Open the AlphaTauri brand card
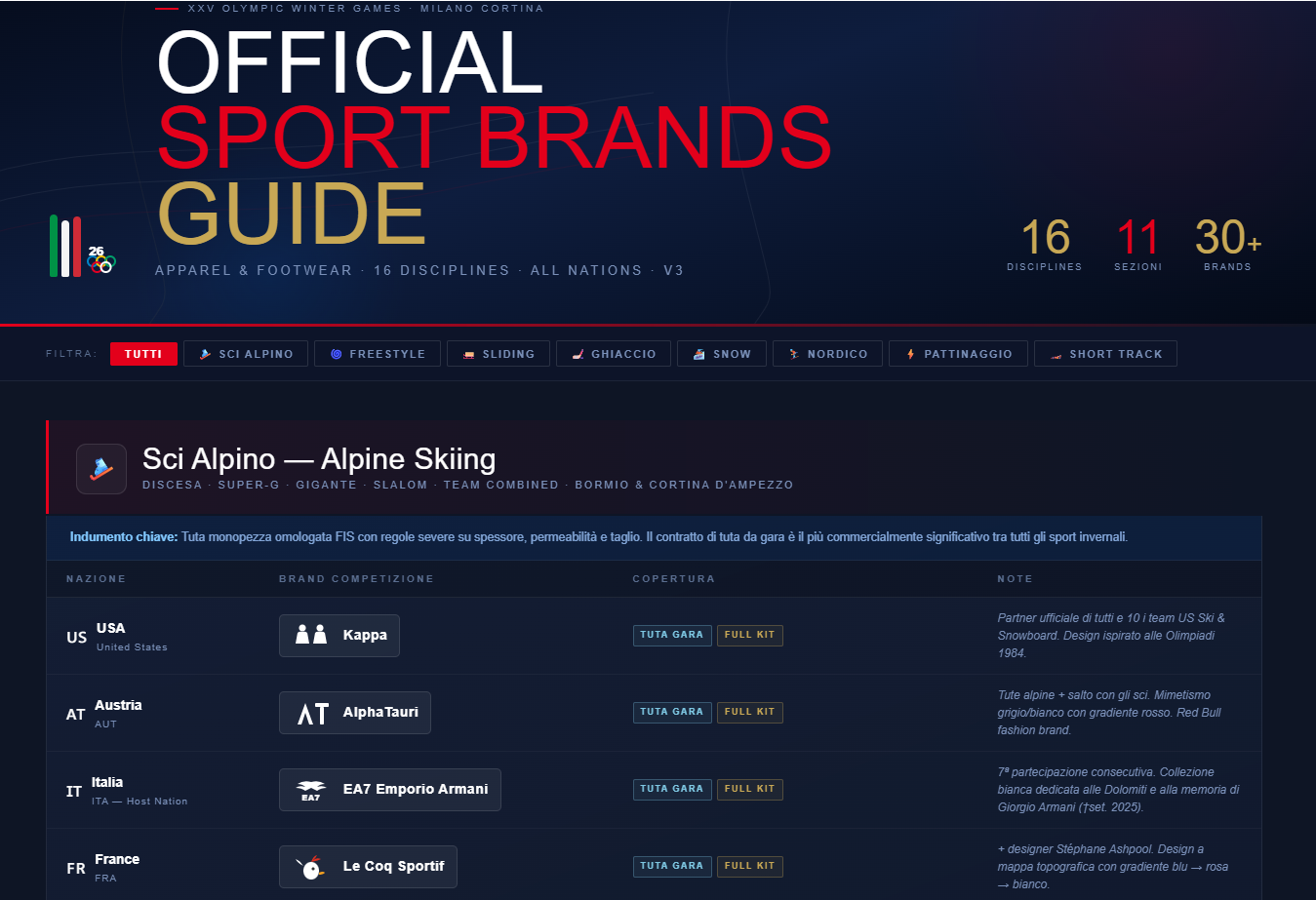This screenshot has height=900, width=1316. [x=355, y=713]
